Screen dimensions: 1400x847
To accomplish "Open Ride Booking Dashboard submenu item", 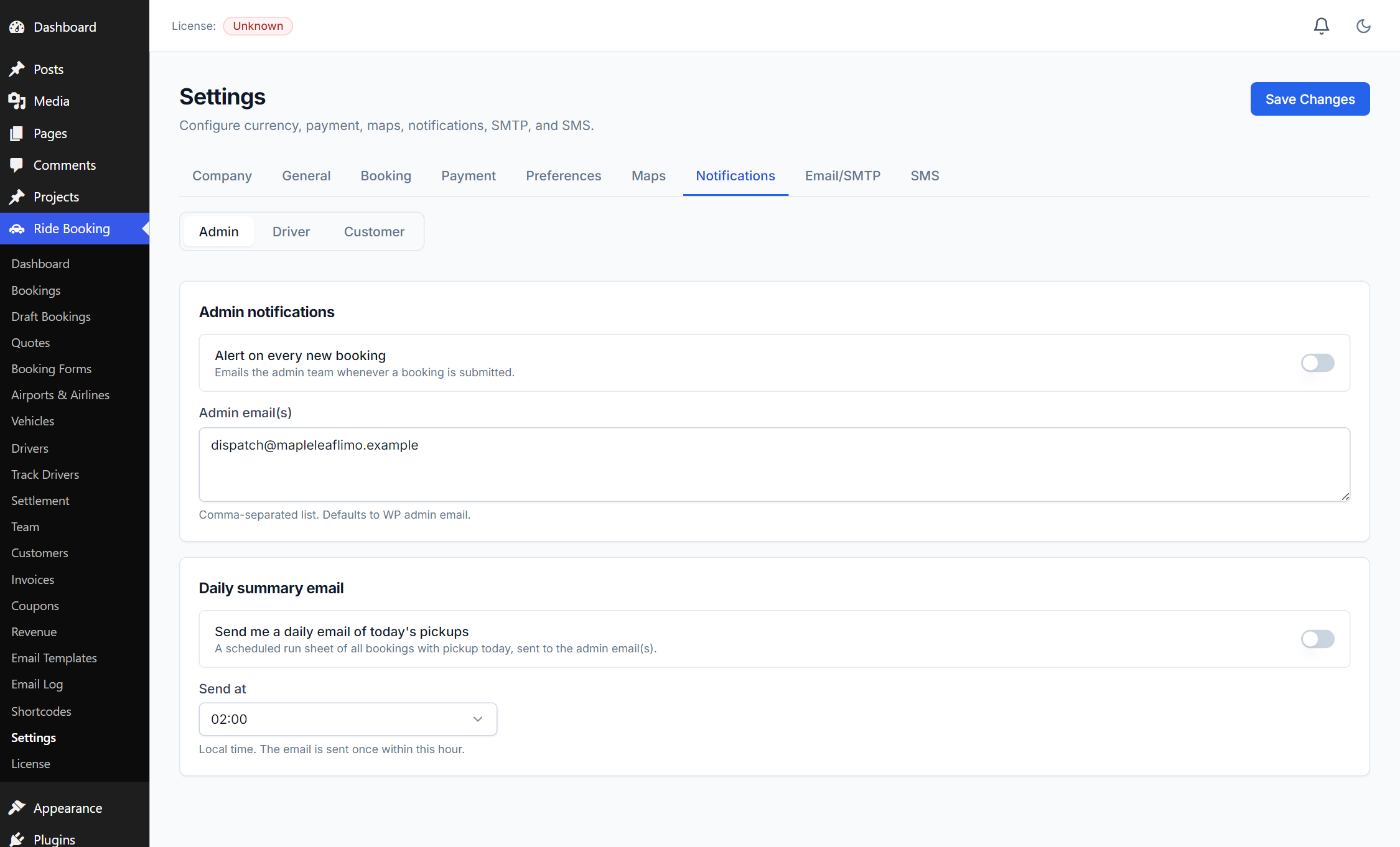I will point(40,264).
